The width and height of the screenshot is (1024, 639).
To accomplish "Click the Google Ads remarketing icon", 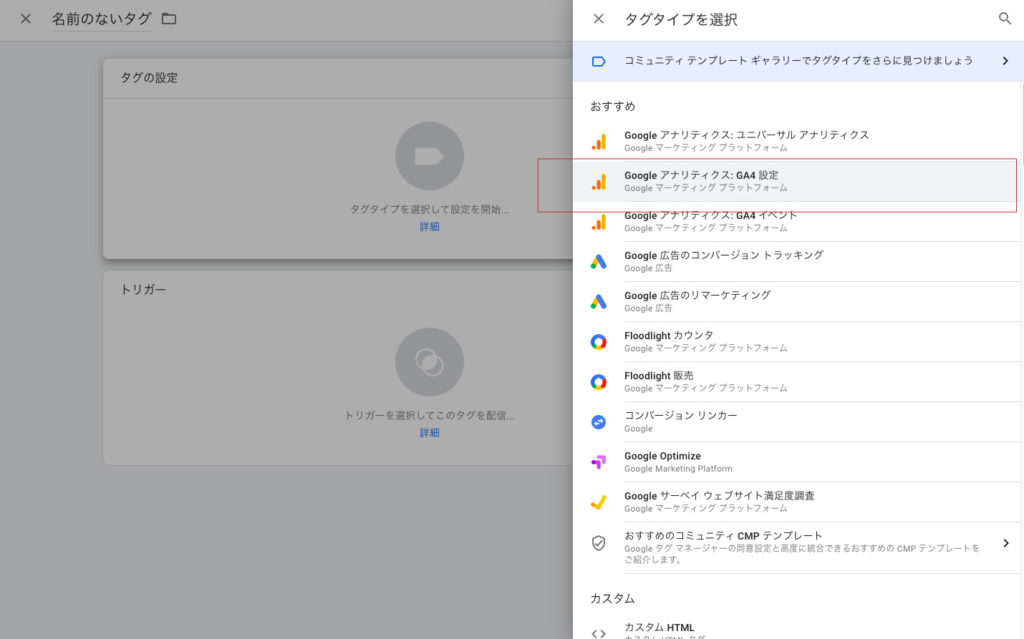I will (x=598, y=302).
